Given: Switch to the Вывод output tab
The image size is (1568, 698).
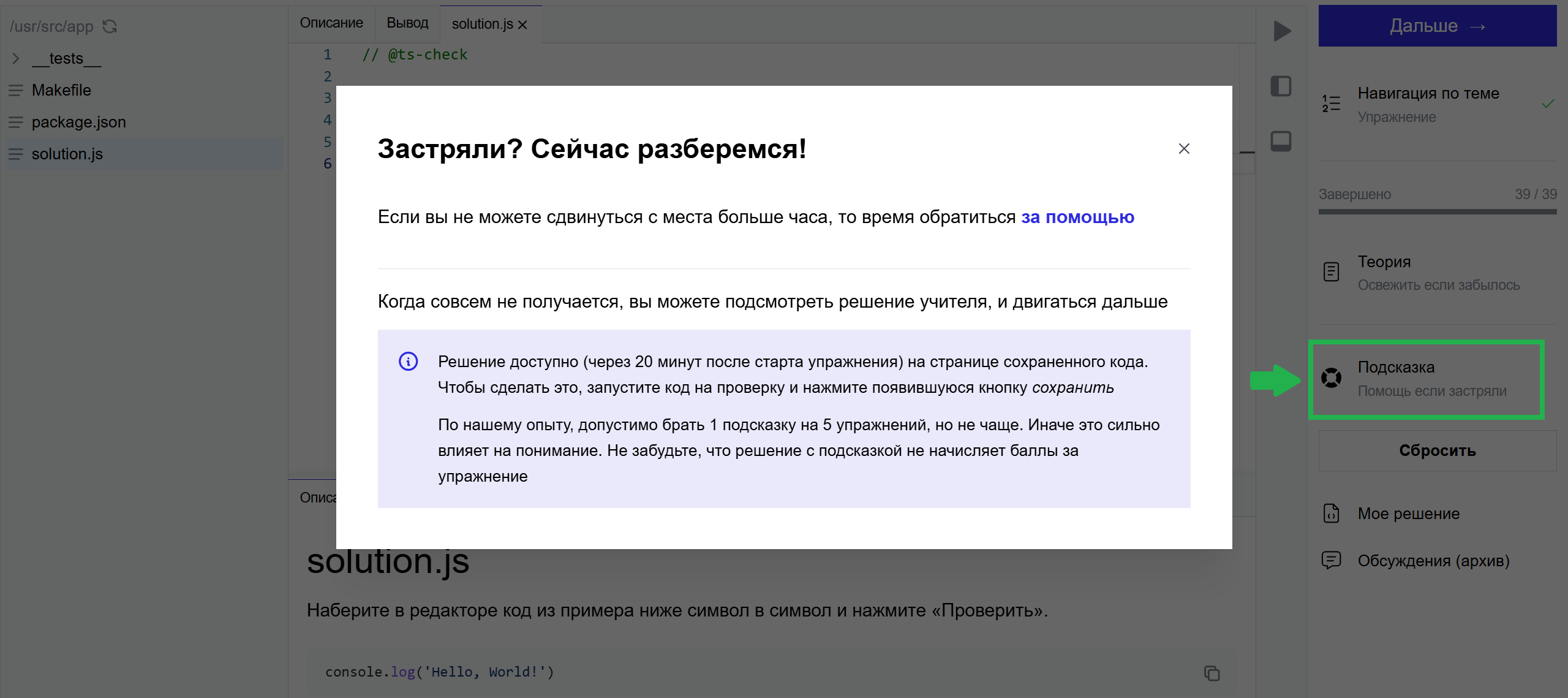Looking at the screenshot, I should click(x=407, y=23).
